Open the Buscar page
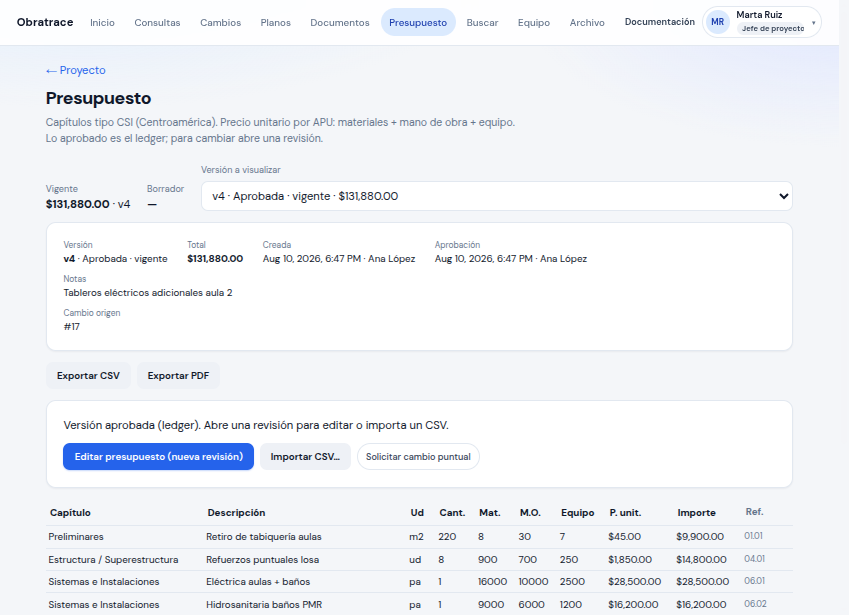The image size is (849, 615). point(482,23)
